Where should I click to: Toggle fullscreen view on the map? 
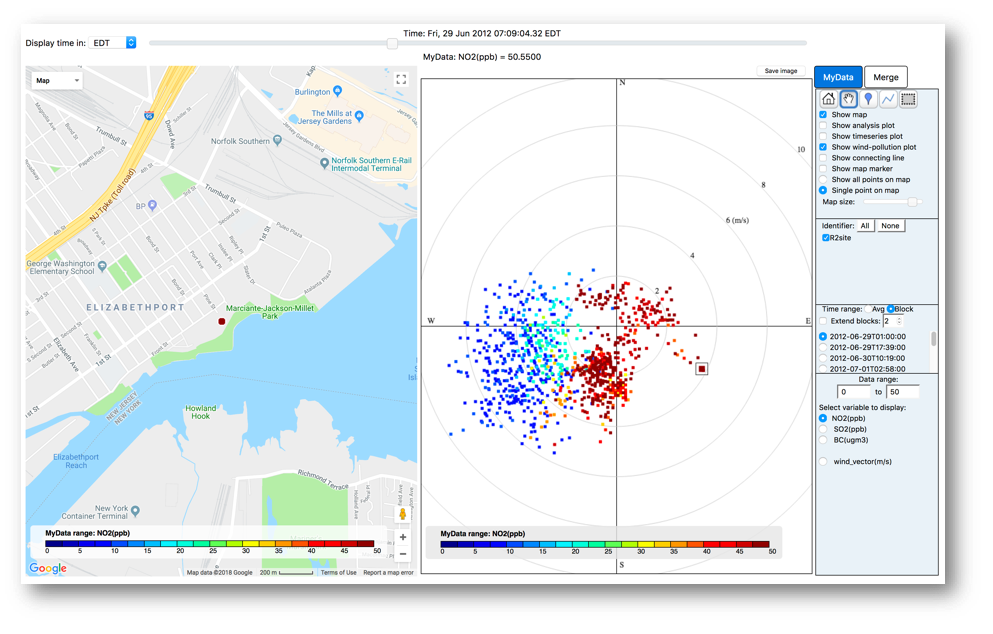click(x=401, y=80)
